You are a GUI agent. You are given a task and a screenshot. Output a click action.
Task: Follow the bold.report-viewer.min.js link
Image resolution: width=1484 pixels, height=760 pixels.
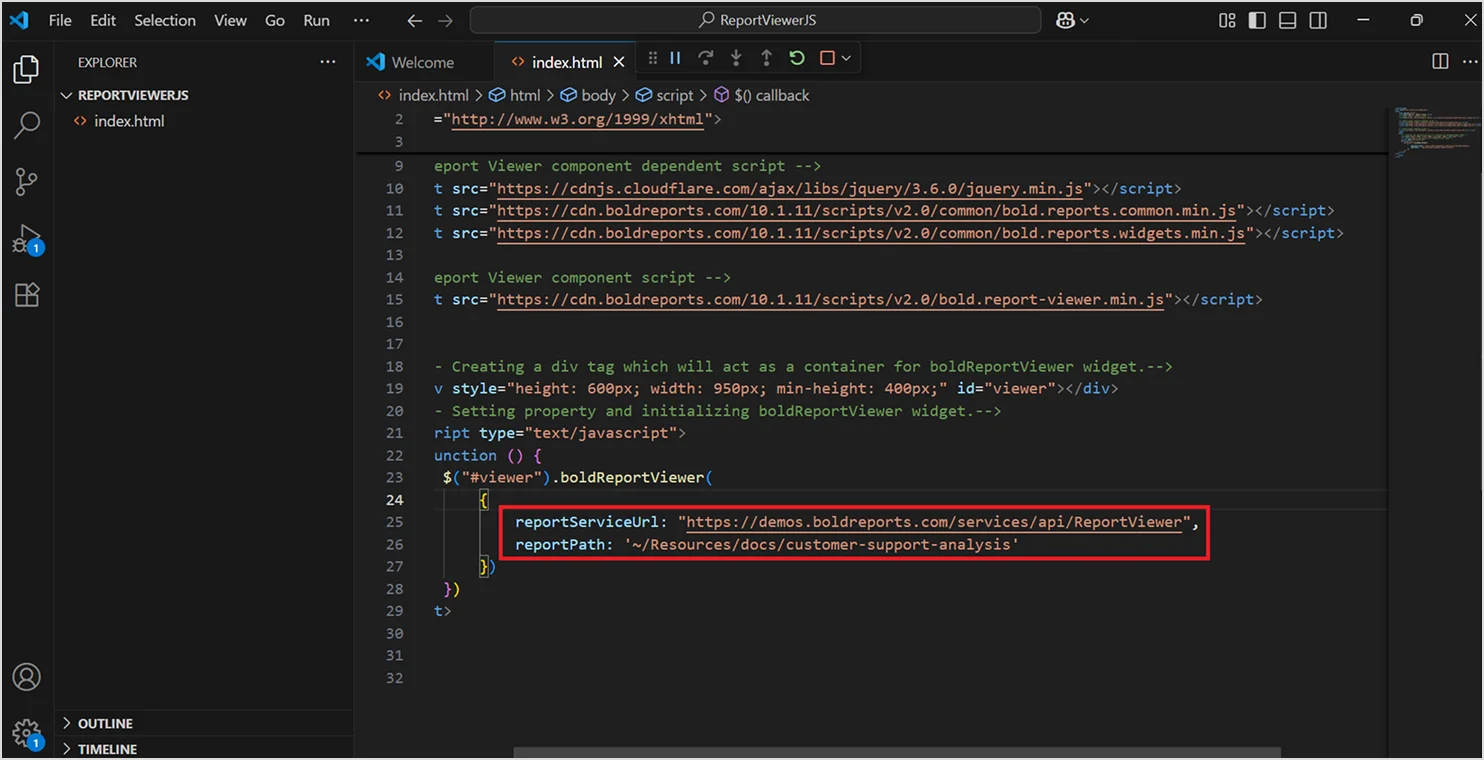(x=830, y=299)
